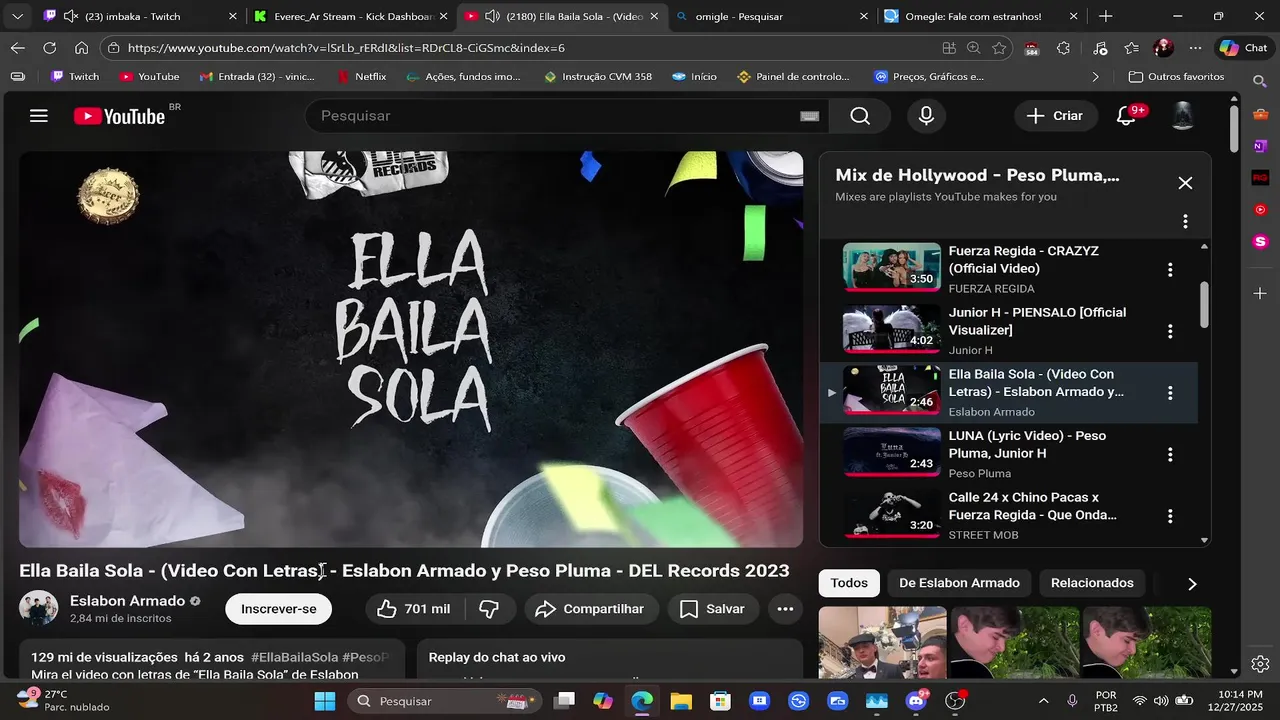
Task: Play Junior H PIENSALO thumbnail in the mix
Action: tap(892, 331)
